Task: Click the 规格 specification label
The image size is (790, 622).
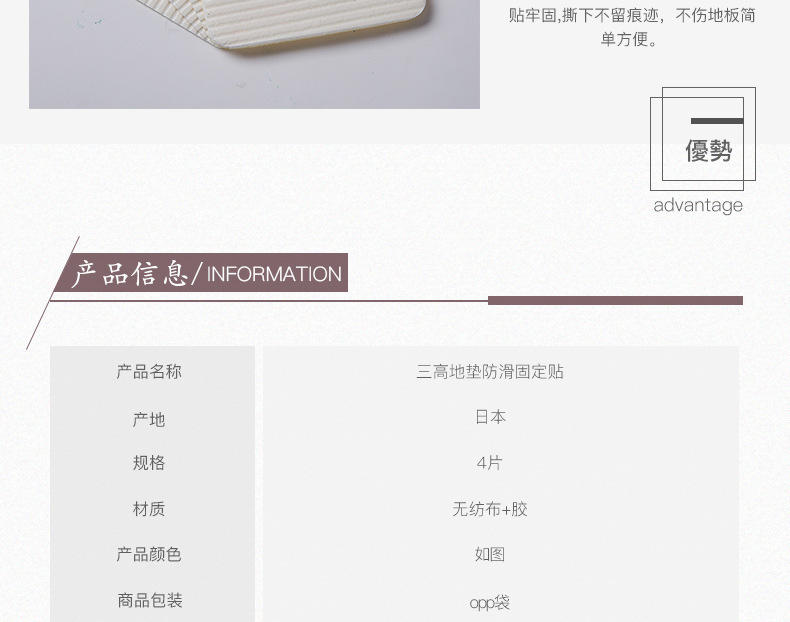Action: pyautogui.click(x=149, y=462)
